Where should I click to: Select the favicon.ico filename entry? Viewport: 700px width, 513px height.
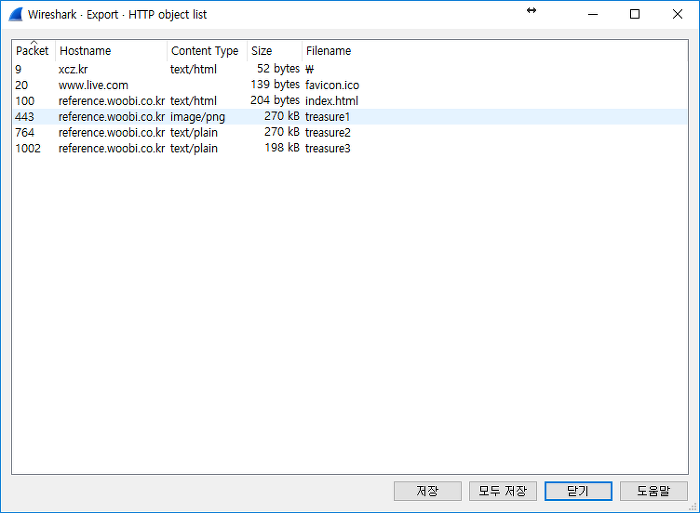(x=332, y=85)
